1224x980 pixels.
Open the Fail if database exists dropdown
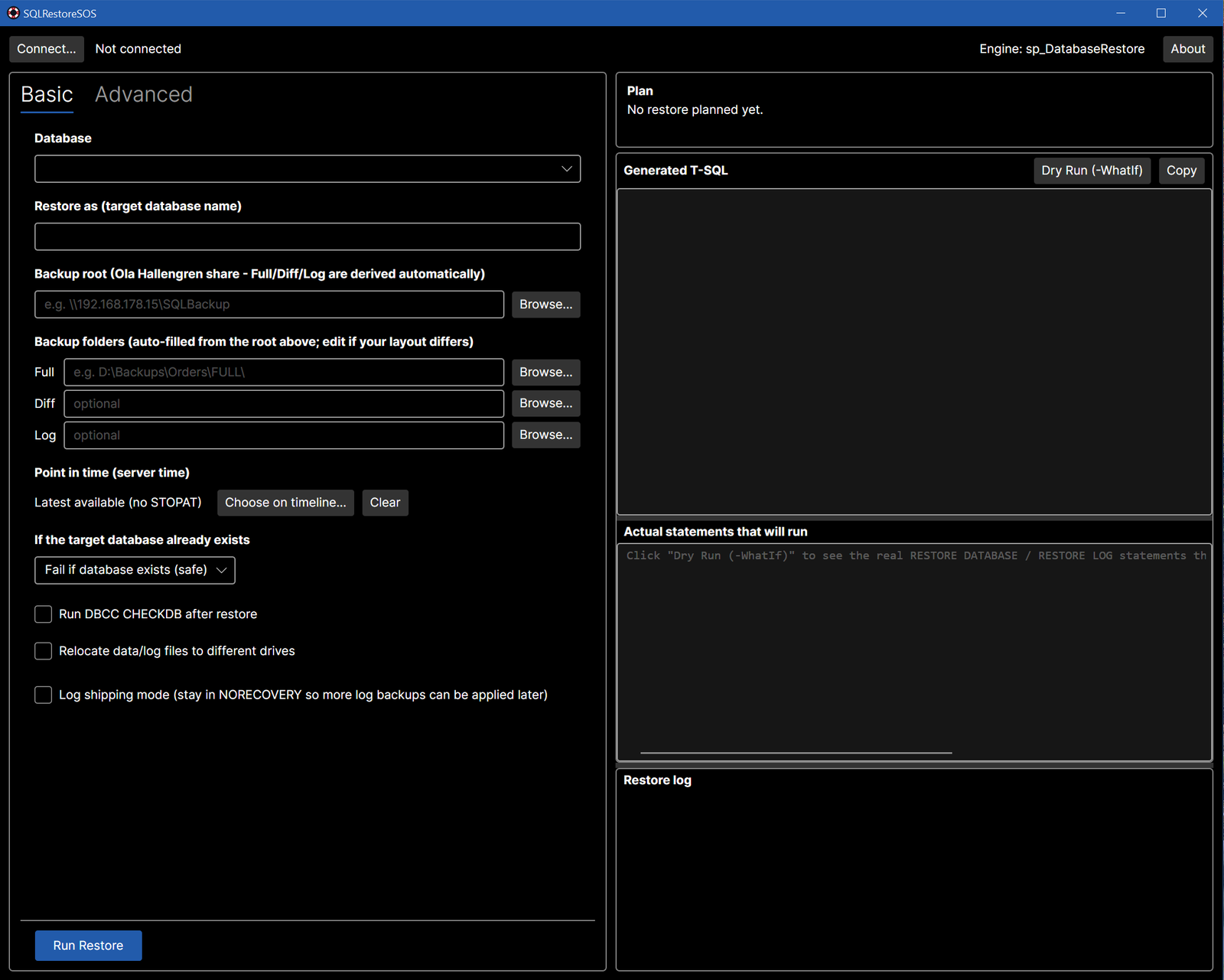pyautogui.click(x=135, y=570)
